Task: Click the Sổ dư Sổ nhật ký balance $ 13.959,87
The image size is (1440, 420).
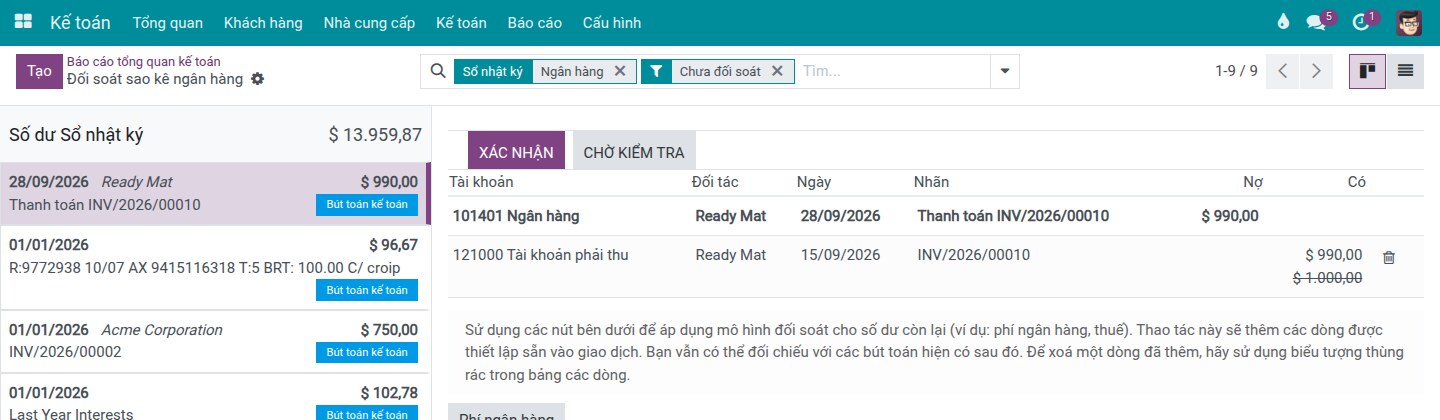Action: (375, 135)
